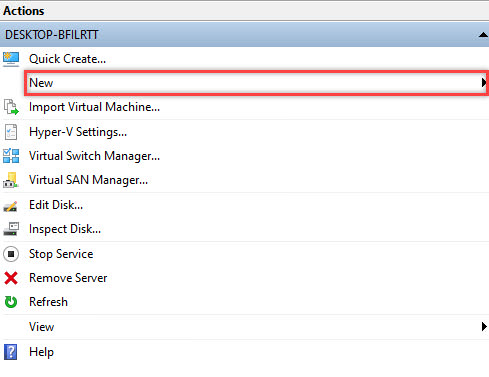Click Refresh action text

48,302
